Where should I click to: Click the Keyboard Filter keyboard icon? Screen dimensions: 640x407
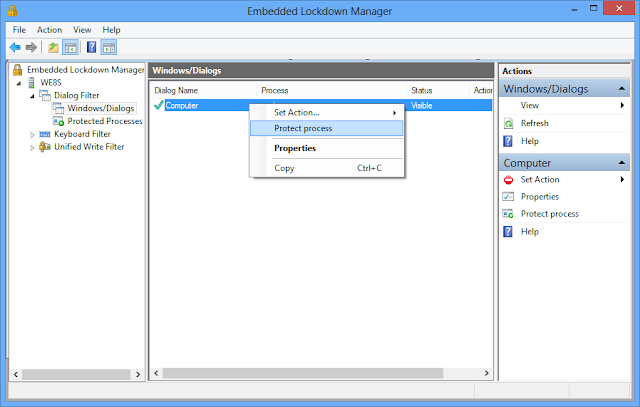click(44, 134)
